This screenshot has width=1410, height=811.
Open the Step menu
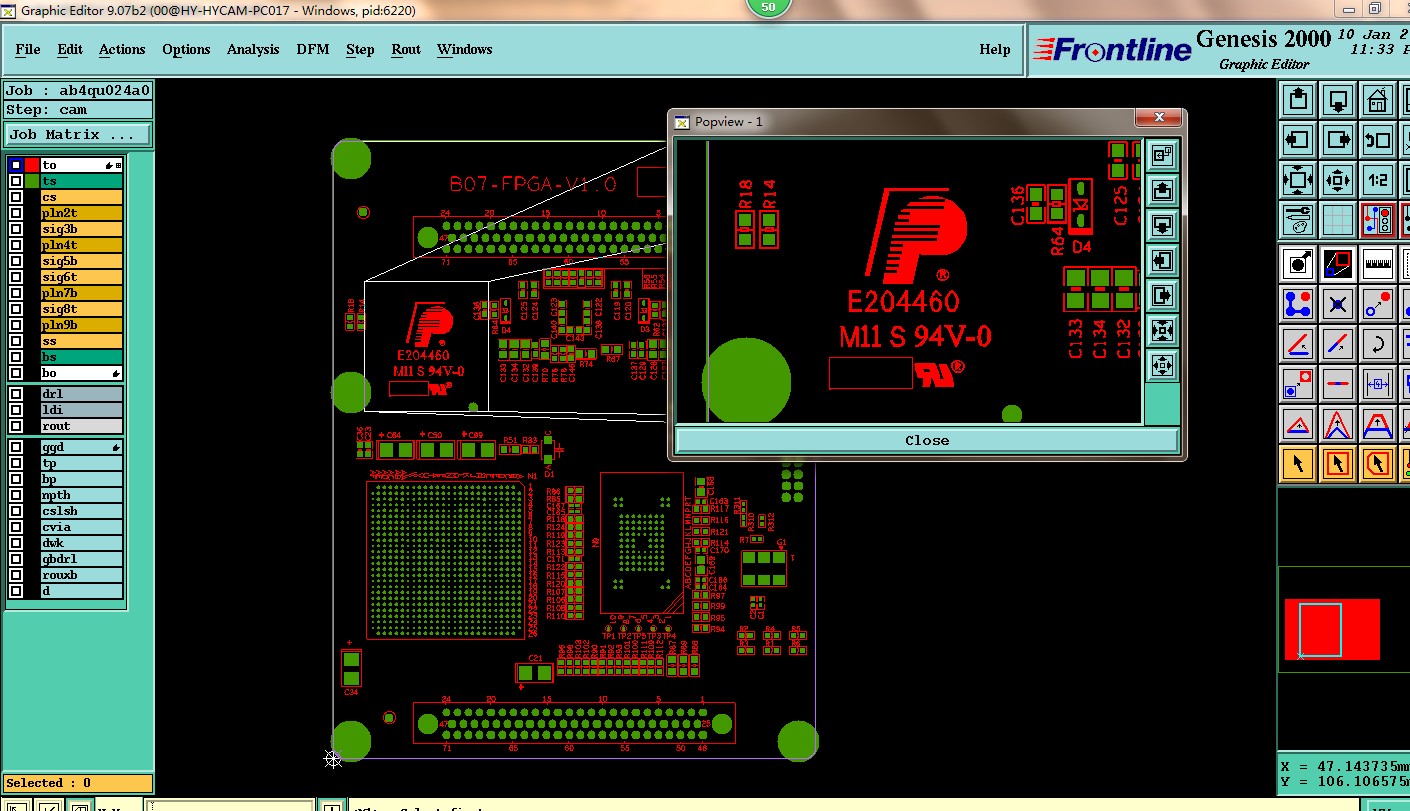[x=360, y=49]
